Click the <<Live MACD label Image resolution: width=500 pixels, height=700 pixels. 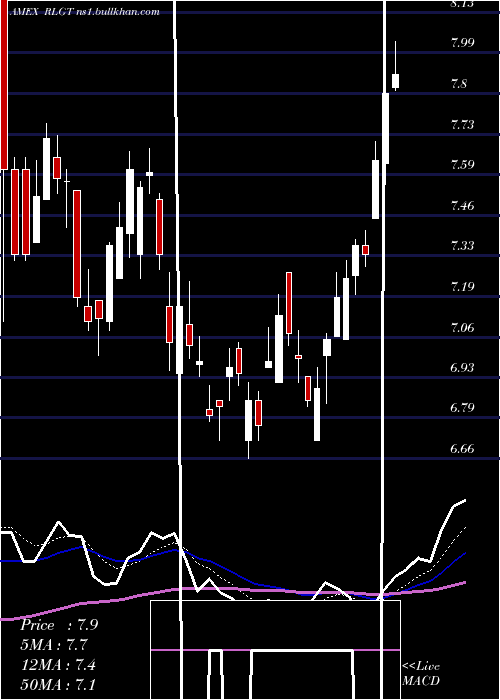pos(421,673)
